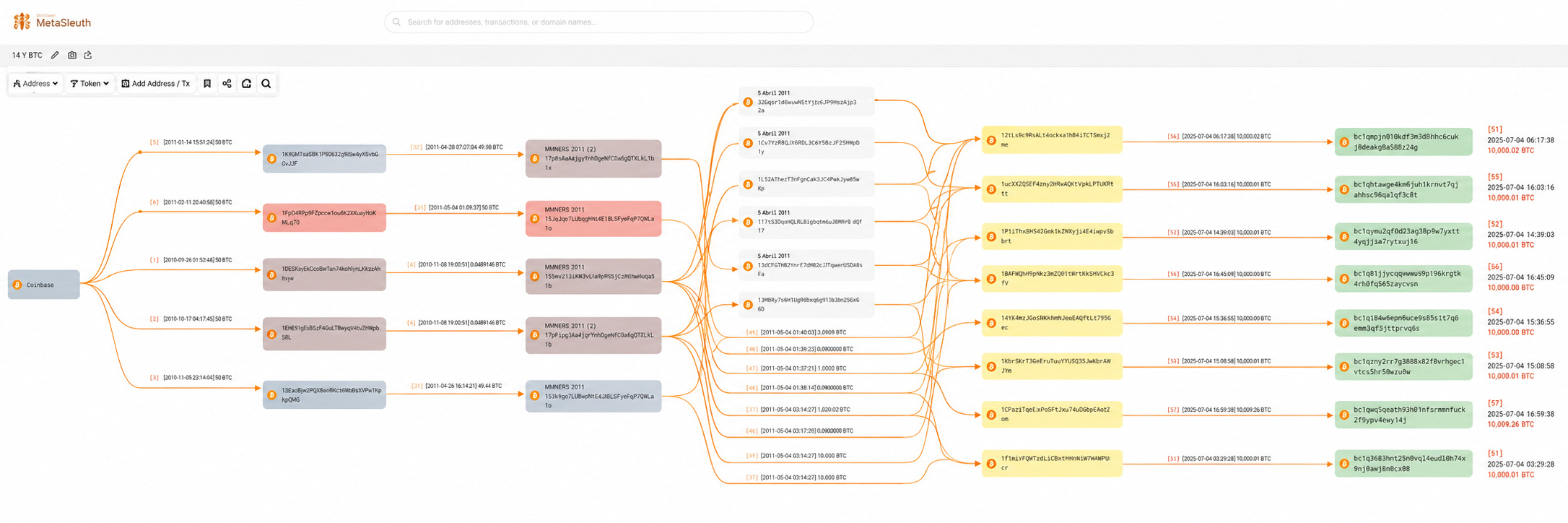Click Bitcoin icon on yellow node 12tLs9c9RsALt4ockxa1hB4iTCTSmxj2

(x=991, y=140)
